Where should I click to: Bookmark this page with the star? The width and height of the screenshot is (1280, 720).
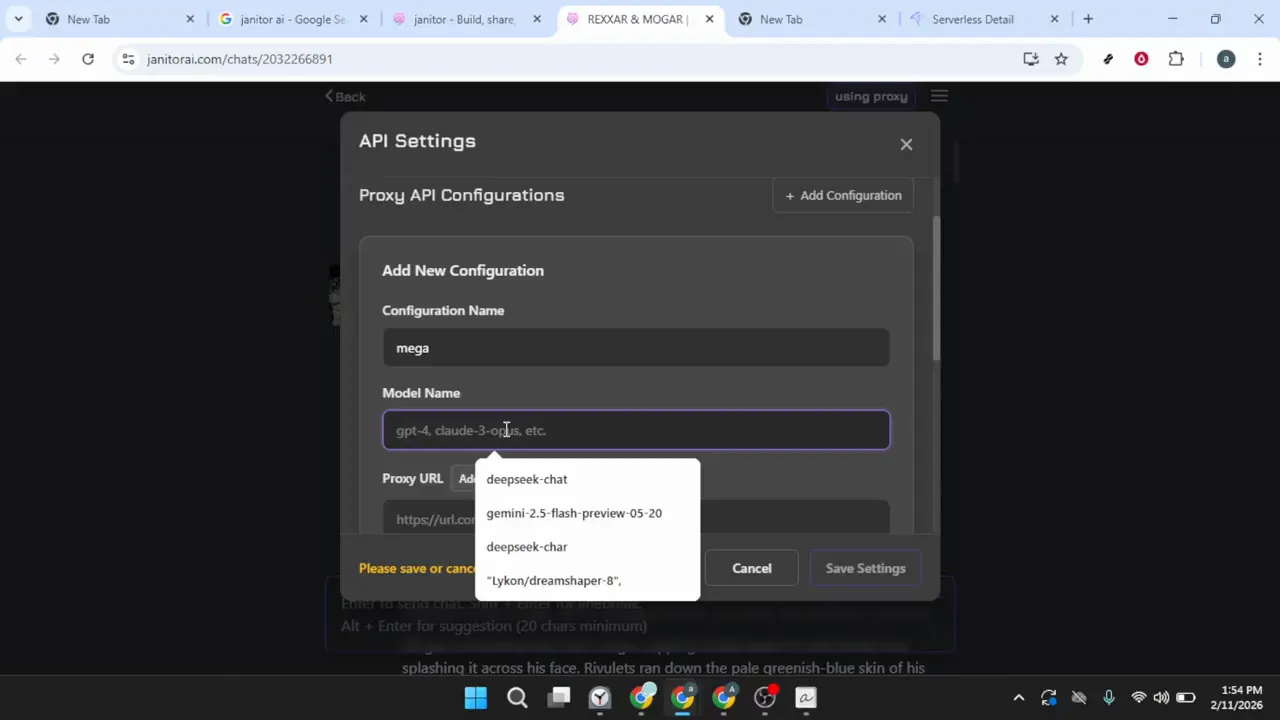click(x=1061, y=59)
